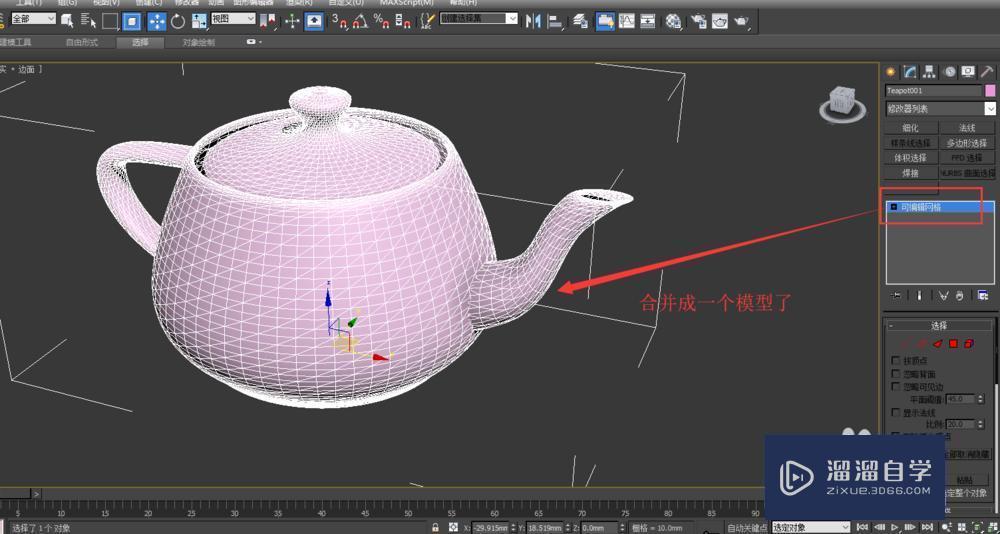
Task: Expand the 可编辑网格 stack entry sub-objects
Action: [x=893, y=207]
